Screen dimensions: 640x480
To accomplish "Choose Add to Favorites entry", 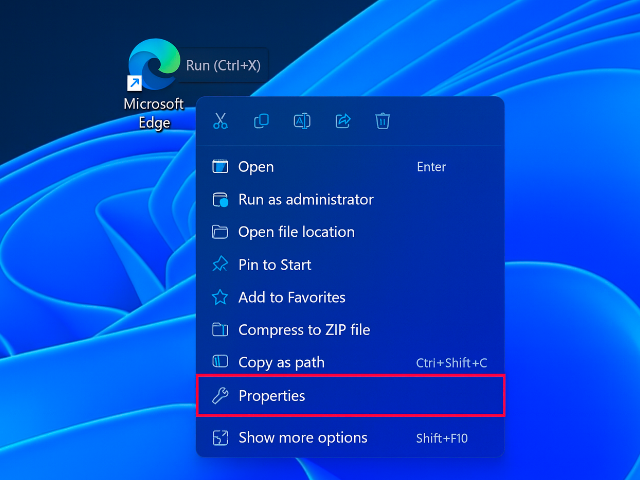I will [291, 297].
